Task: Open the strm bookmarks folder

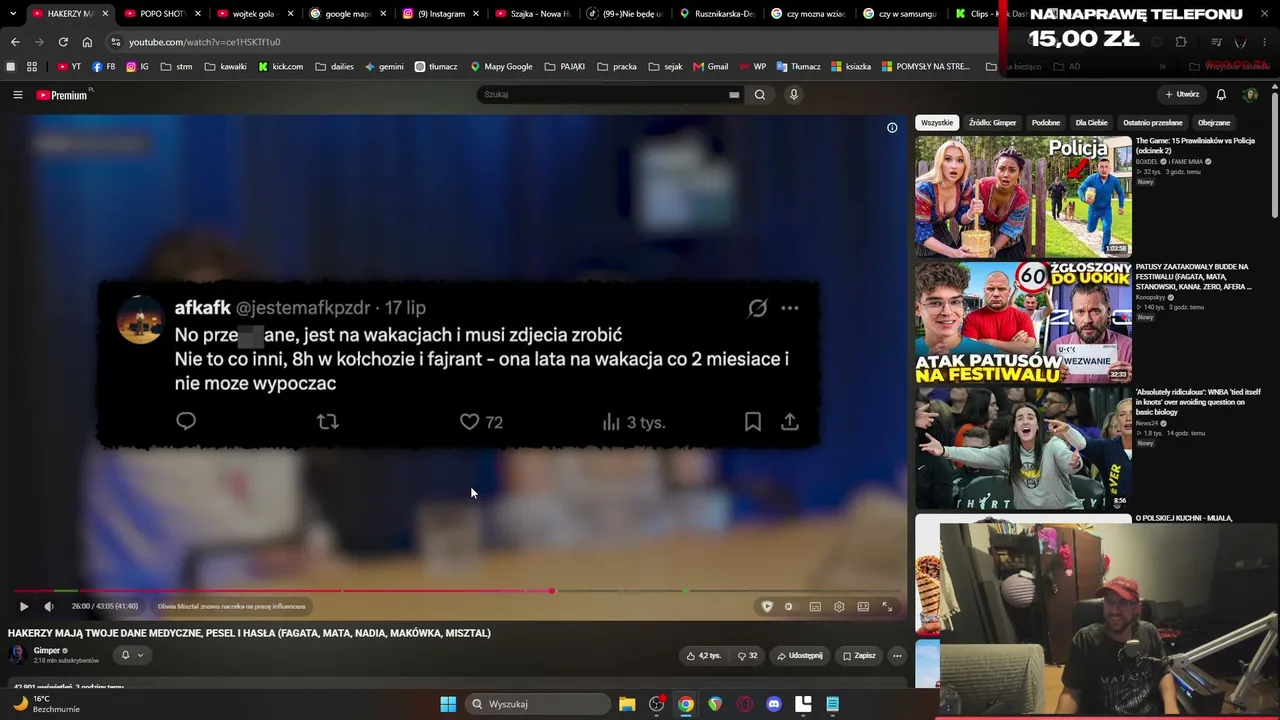Action: (x=176, y=67)
